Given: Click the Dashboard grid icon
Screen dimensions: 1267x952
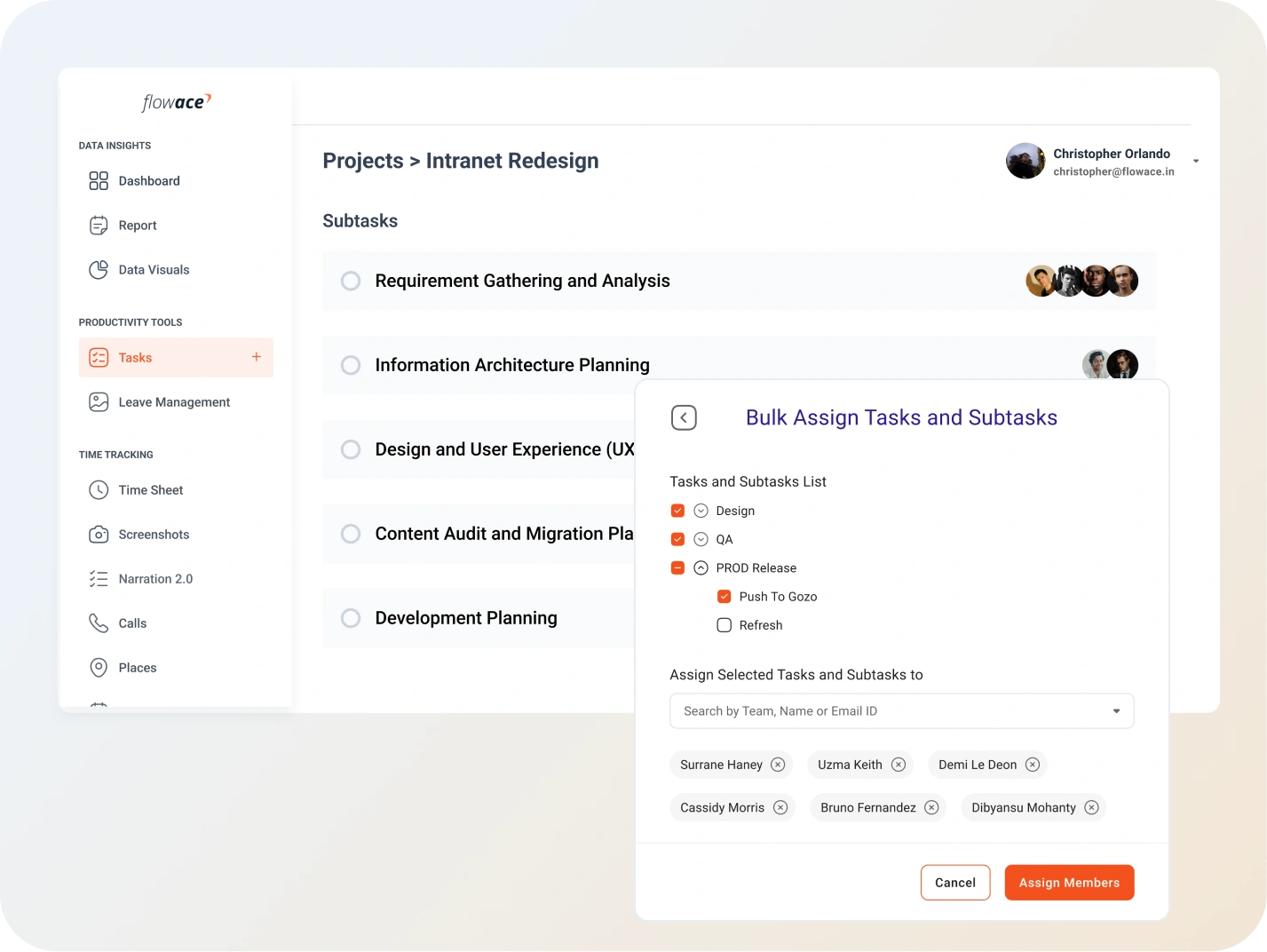Looking at the screenshot, I should point(99,181).
